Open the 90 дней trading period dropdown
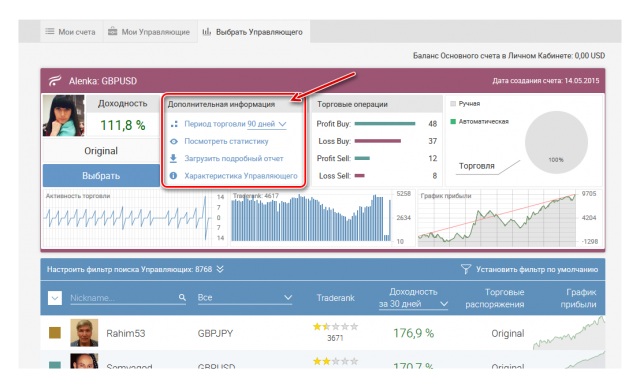This screenshot has height=387, width=640. pos(267,124)
